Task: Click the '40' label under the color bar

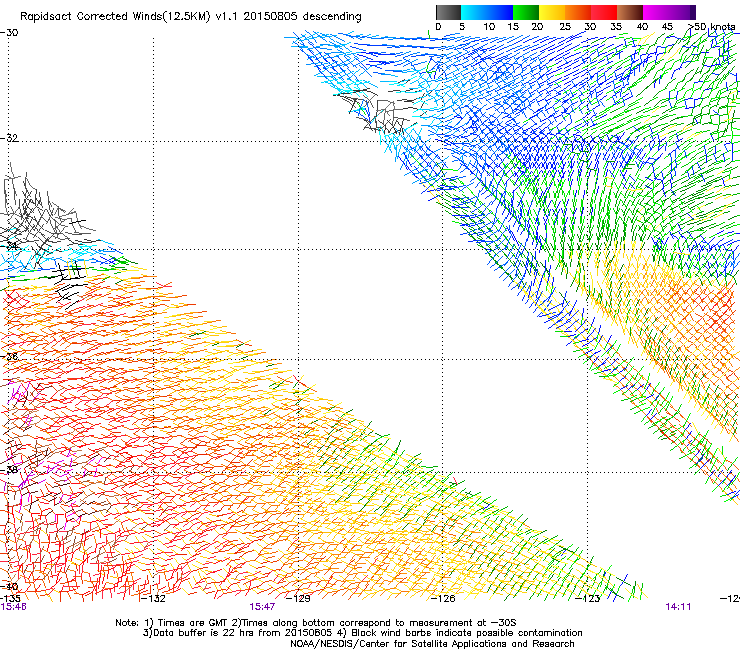Action: 642,27
